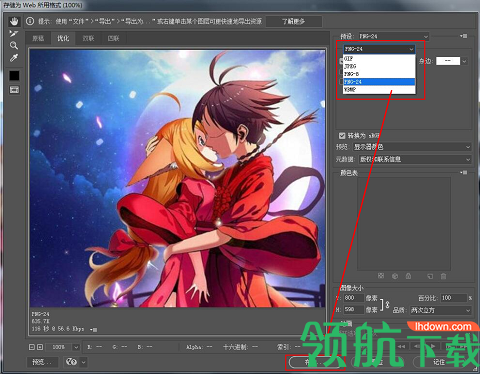Select the Zoom tool
Screen dimensions: 480x374
coord(14,45)
